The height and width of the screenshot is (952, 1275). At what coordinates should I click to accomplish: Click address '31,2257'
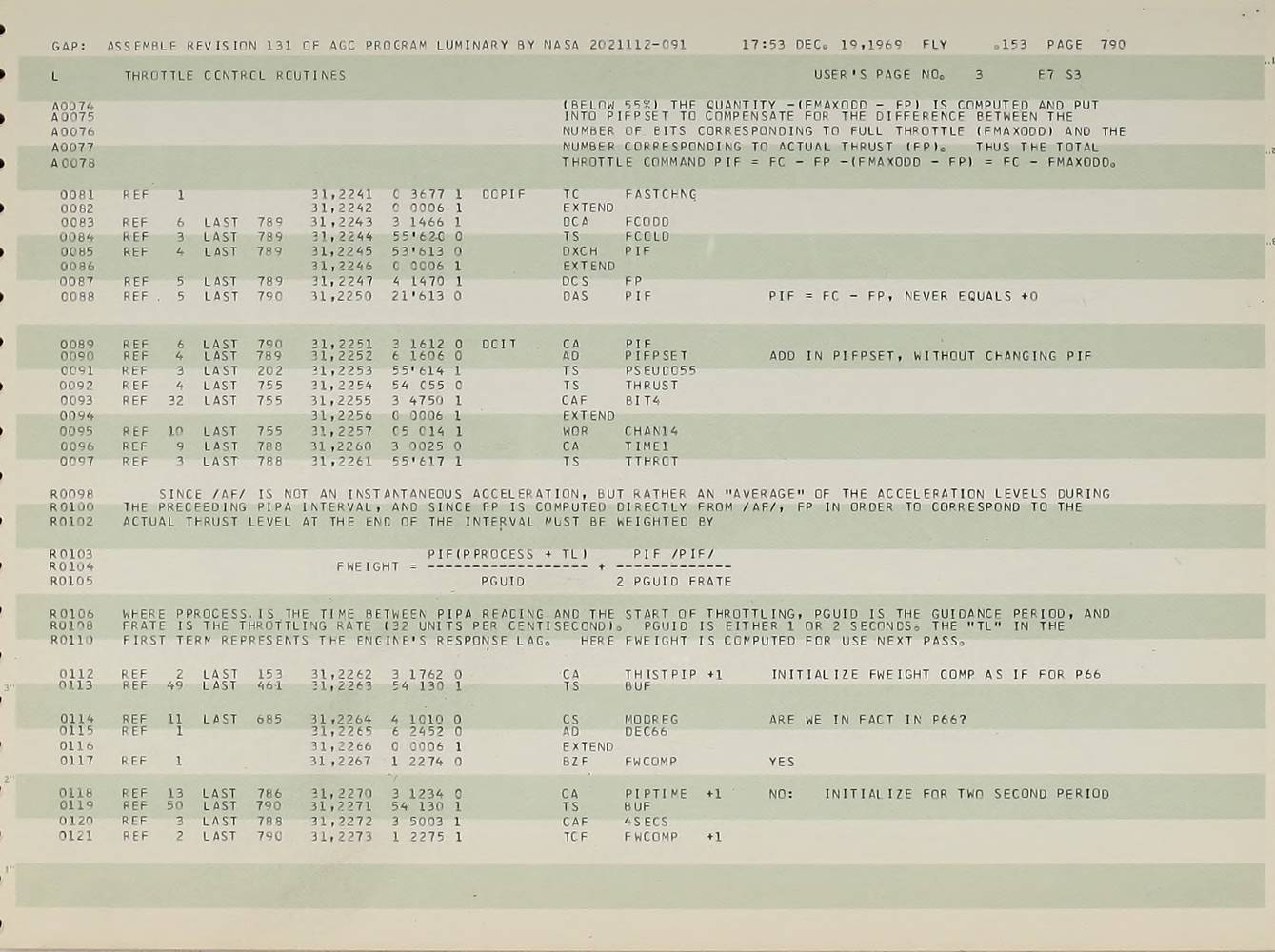(342, 431)
